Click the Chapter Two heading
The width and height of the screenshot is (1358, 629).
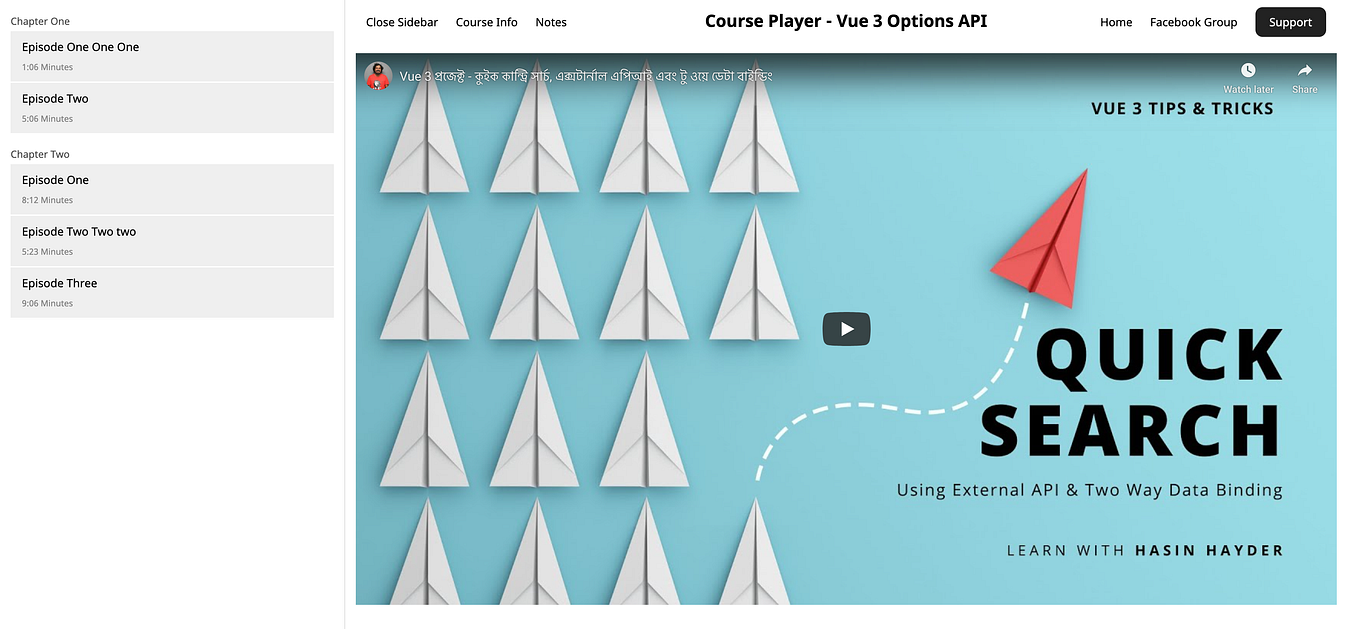click(x=40, y=154)
